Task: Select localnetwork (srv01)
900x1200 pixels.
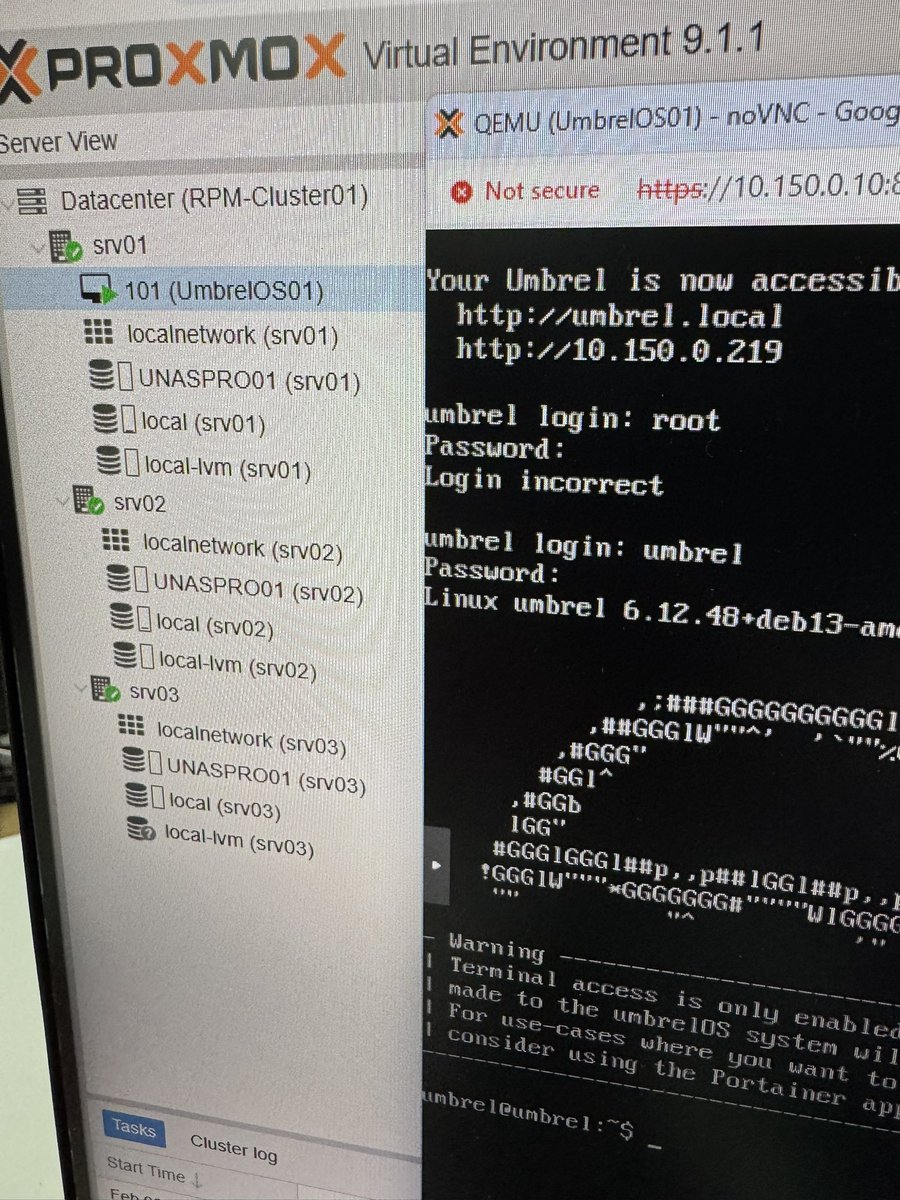Action: pos(232,335)
